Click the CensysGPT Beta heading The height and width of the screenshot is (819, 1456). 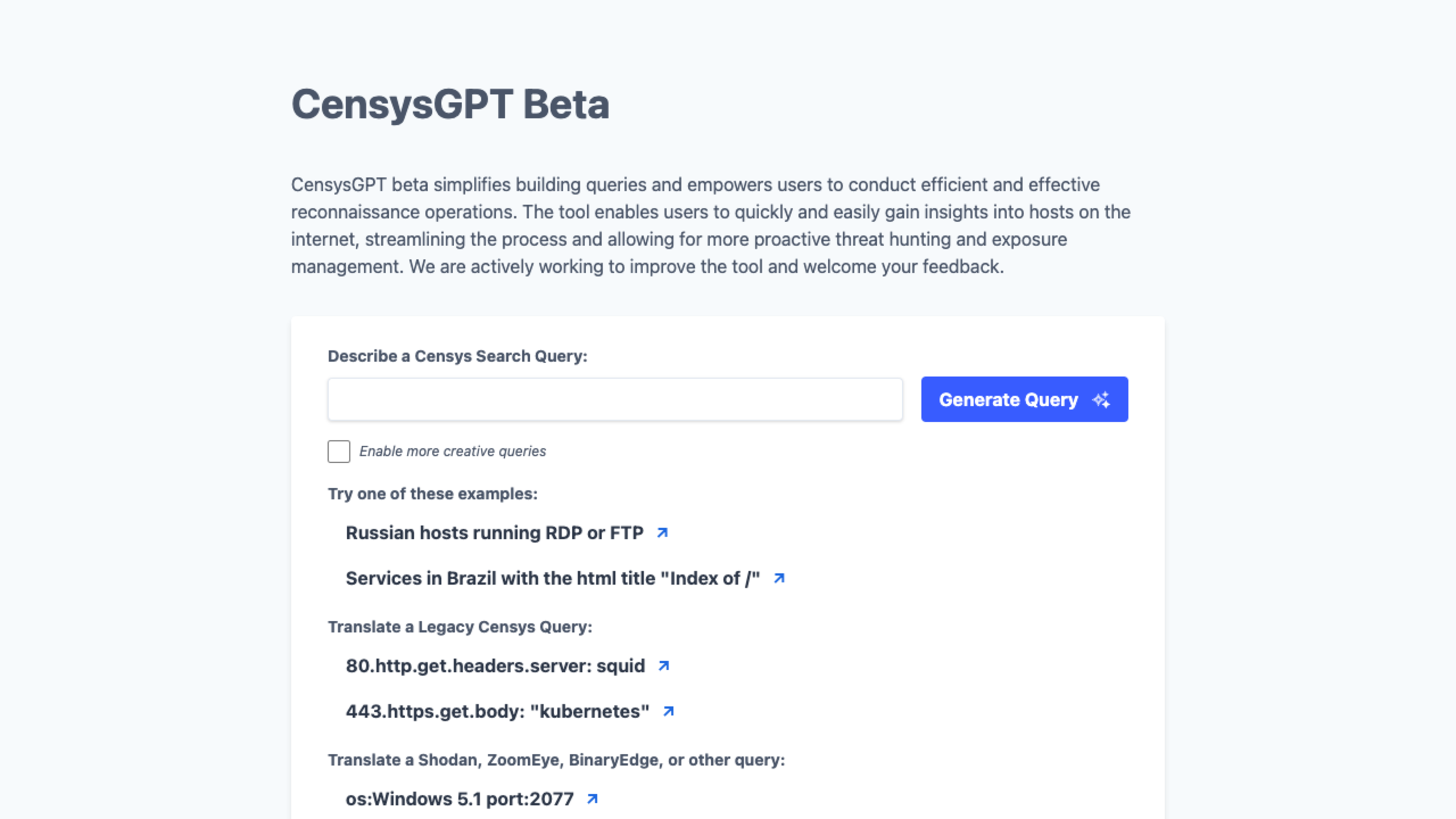point(450,105)
